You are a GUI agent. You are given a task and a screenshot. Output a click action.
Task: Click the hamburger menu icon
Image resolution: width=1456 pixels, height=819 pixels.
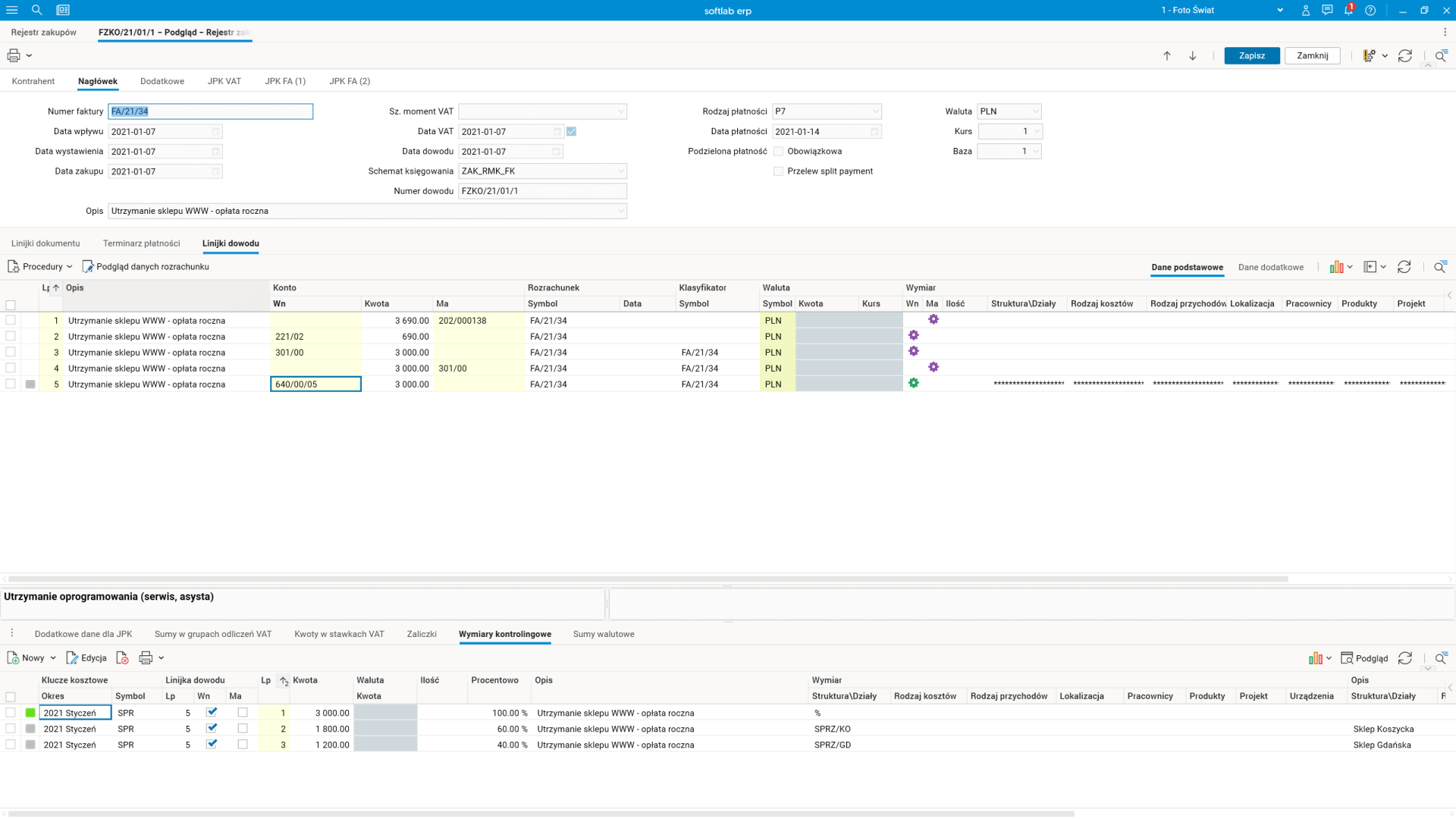[11, 10]
